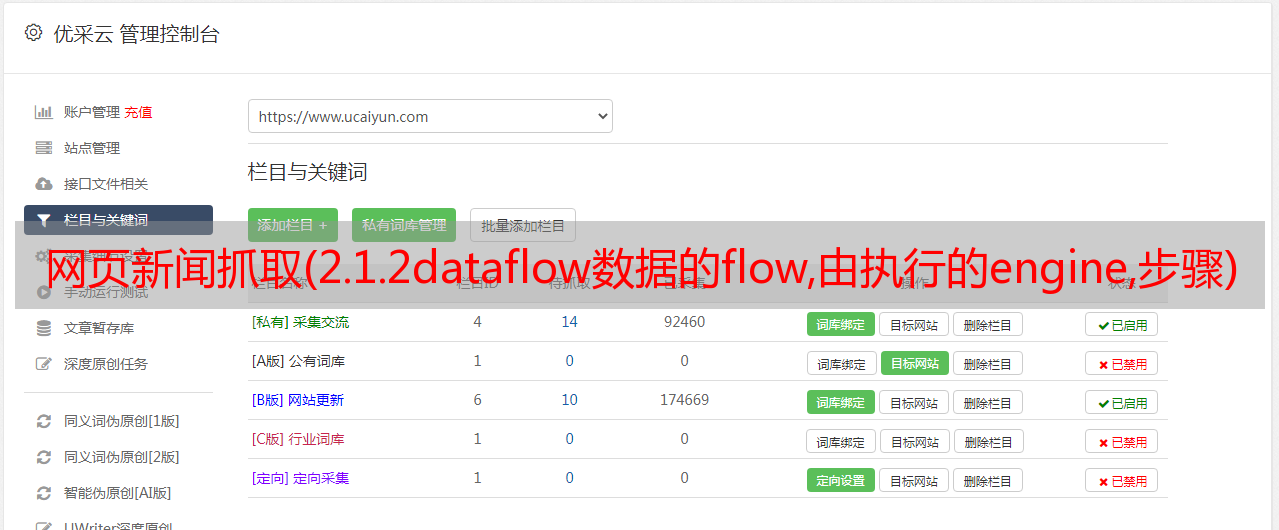Viewport: 1279px width, 530px height.
Task: Open the [C版] 行业词库 column link
Action: pos(298,439)
